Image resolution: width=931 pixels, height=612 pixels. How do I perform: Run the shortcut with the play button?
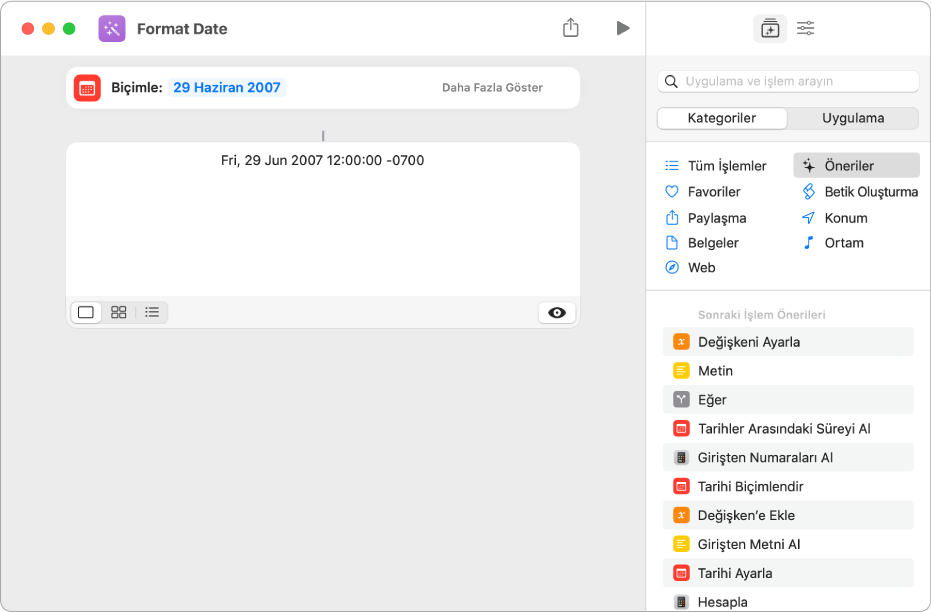coord(623,28)
